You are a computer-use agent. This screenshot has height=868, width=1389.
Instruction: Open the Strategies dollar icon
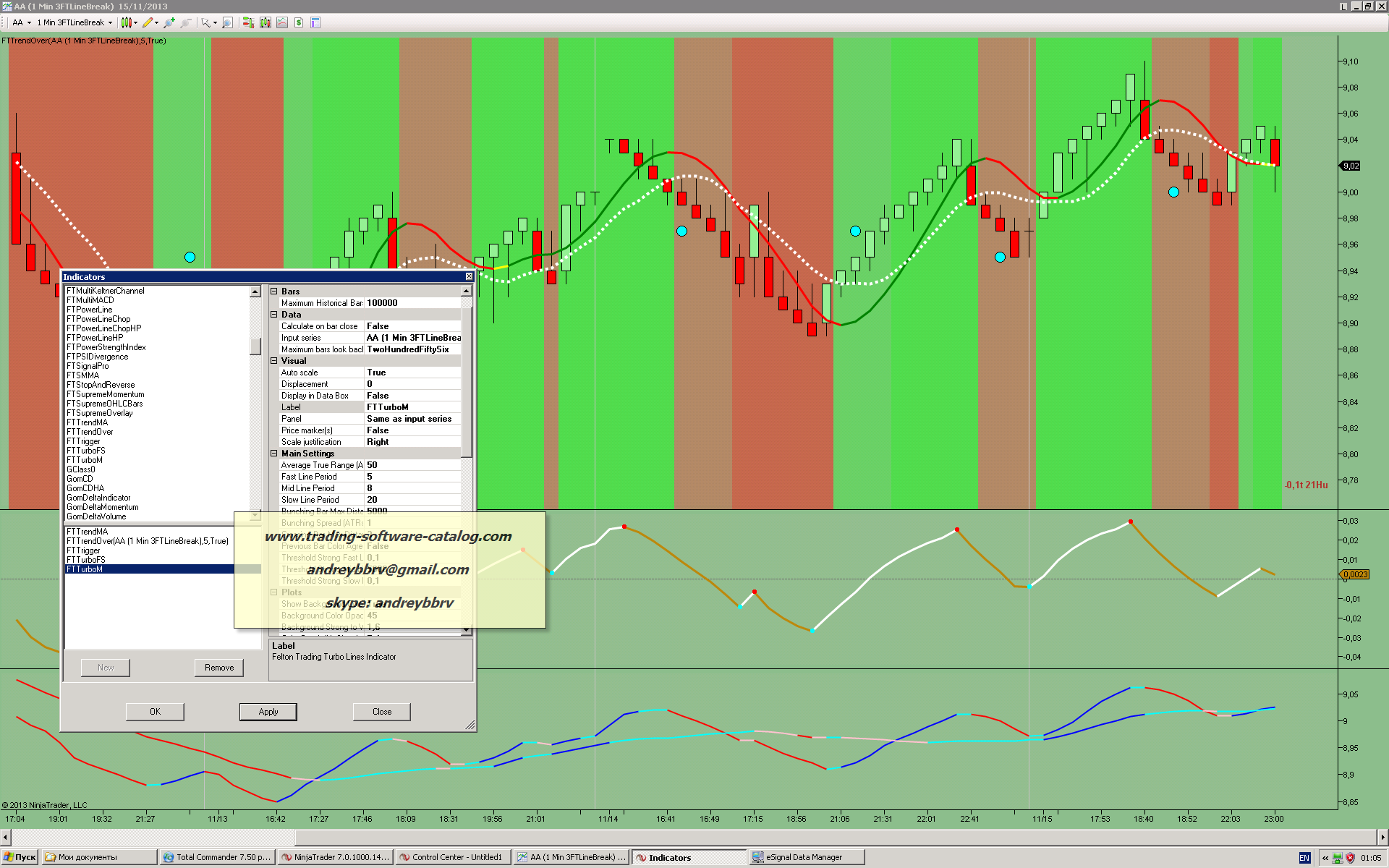point(299,22)
